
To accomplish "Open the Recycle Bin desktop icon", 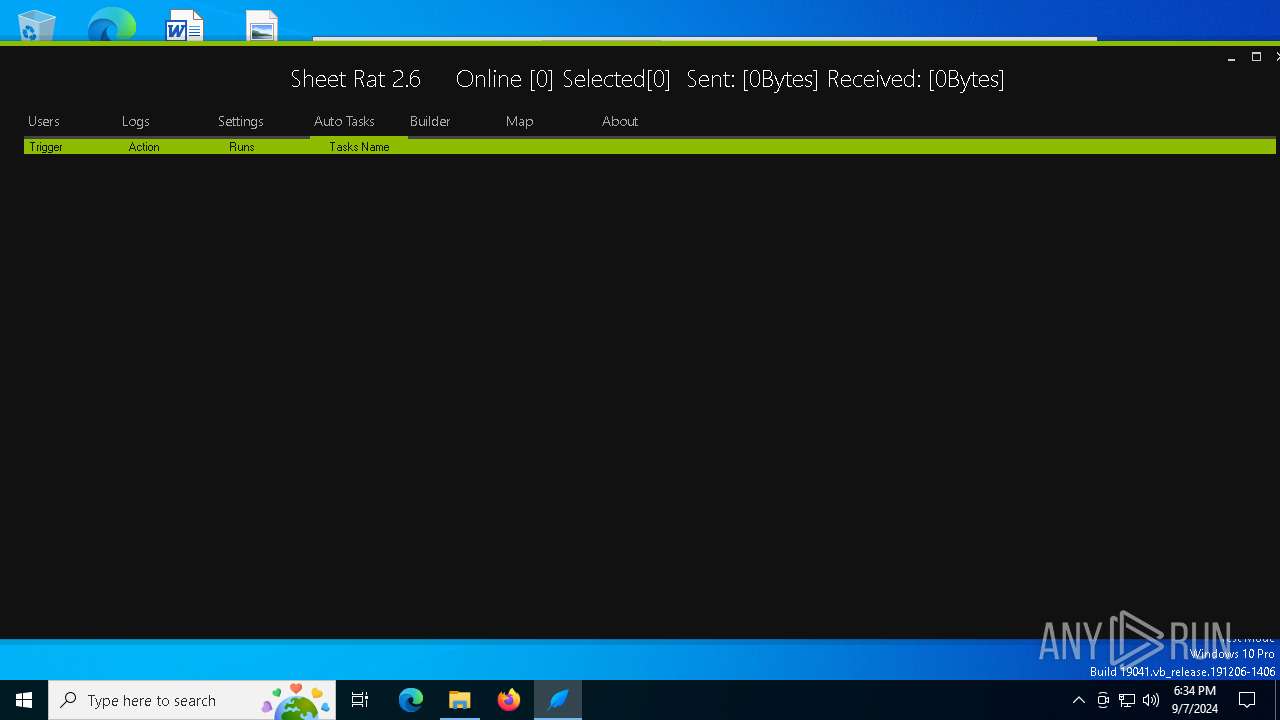I will click(37, 24).
